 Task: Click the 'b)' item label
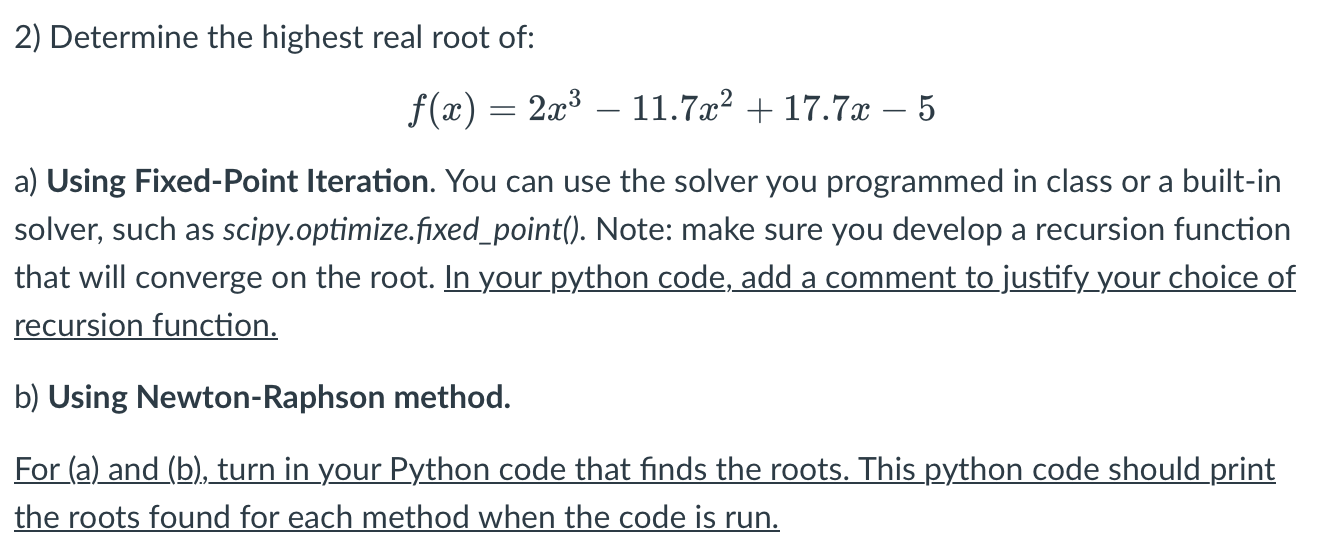(27, 398)
